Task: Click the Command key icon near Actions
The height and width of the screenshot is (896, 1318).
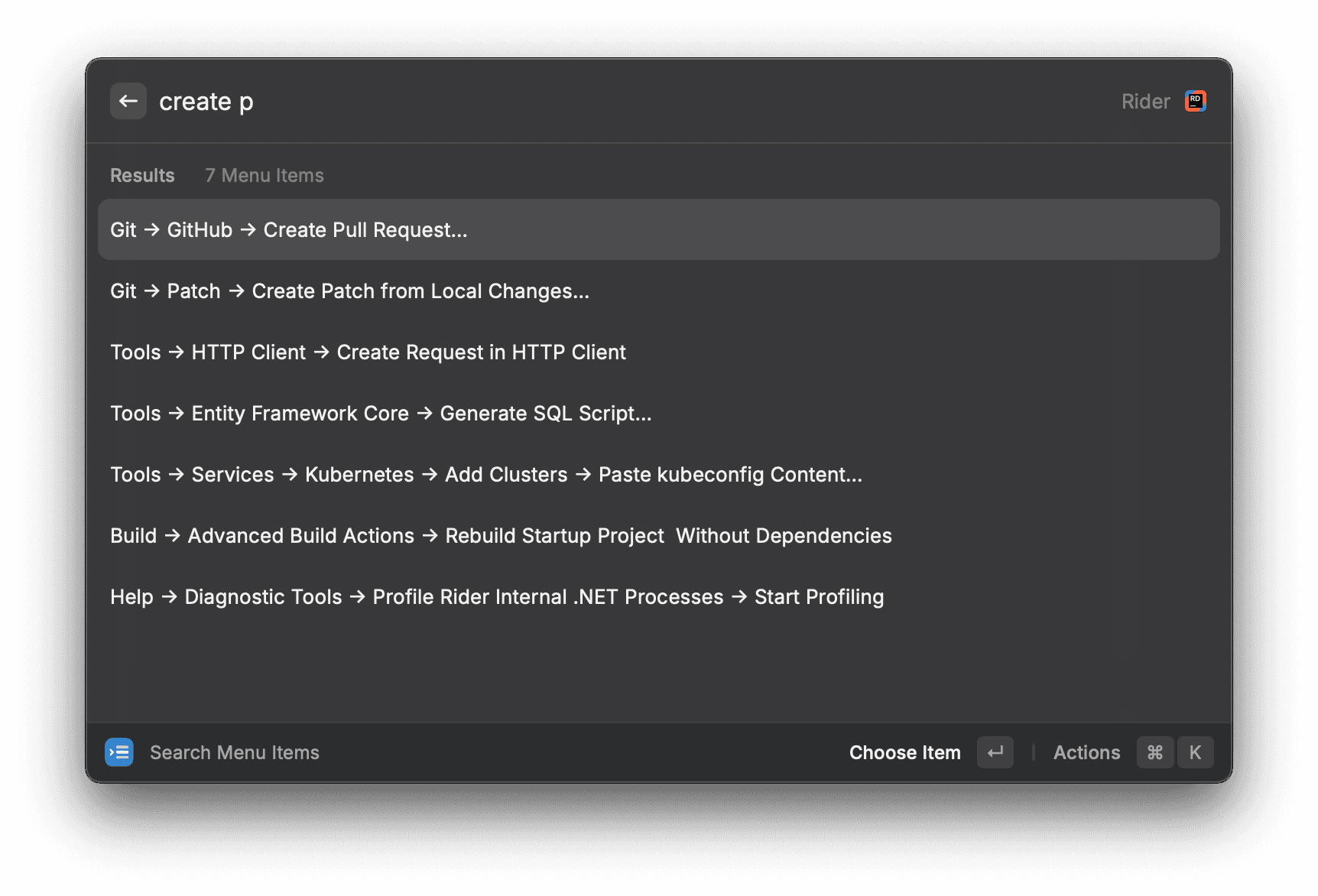Action: pos(1155,752)
